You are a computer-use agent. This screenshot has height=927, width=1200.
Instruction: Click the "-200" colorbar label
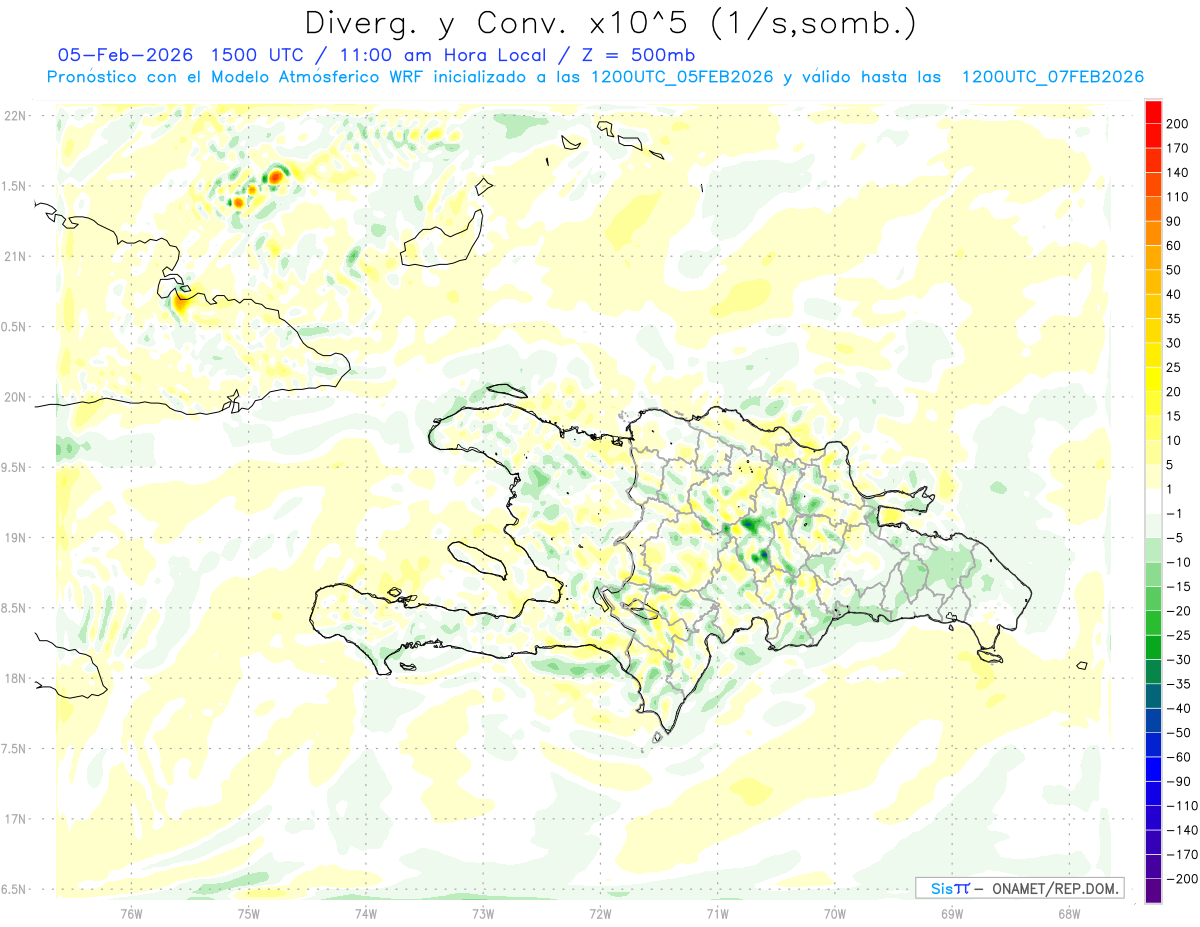(x=1181, y=879)
